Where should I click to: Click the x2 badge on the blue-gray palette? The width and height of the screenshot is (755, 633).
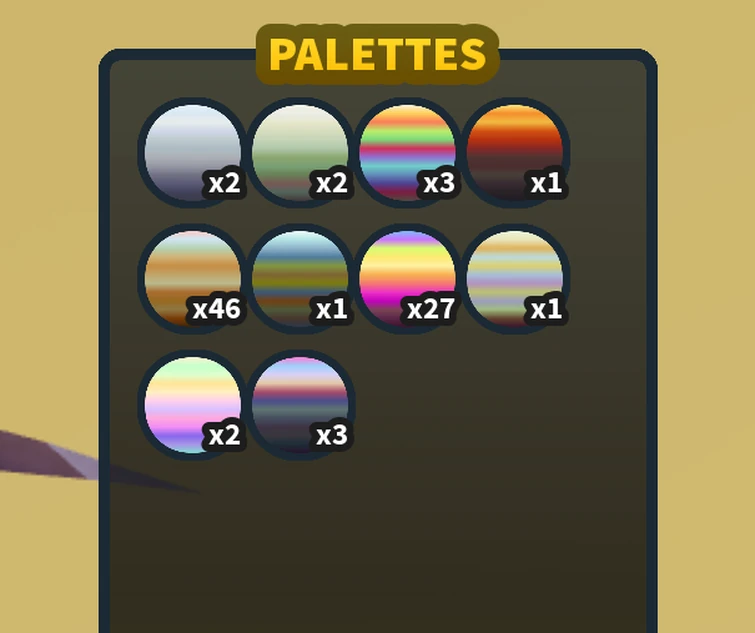[x=224, y=183]
